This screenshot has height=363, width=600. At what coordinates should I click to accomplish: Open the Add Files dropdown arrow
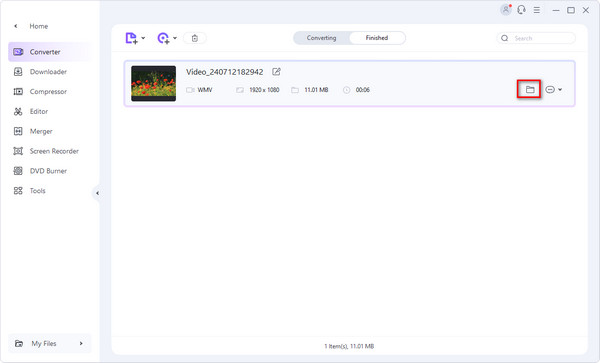(143, 38)
